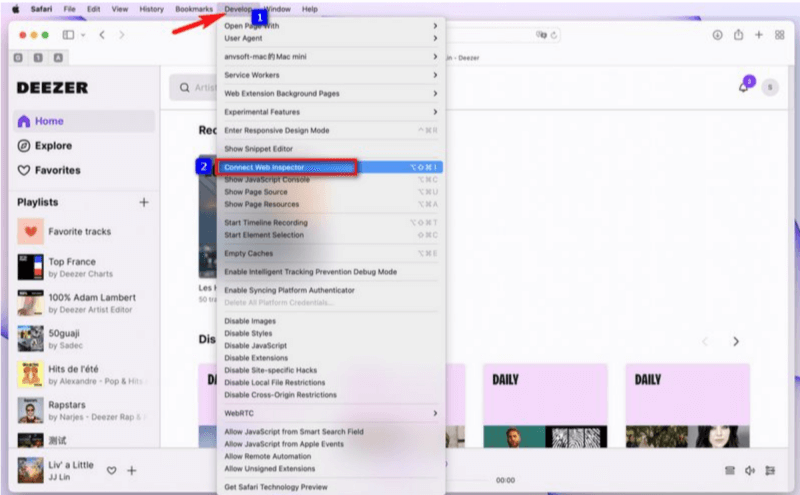This screenshot has height=495, width=800.
Task: Choose Start Timeline Recording
Action: coord(331,222)
